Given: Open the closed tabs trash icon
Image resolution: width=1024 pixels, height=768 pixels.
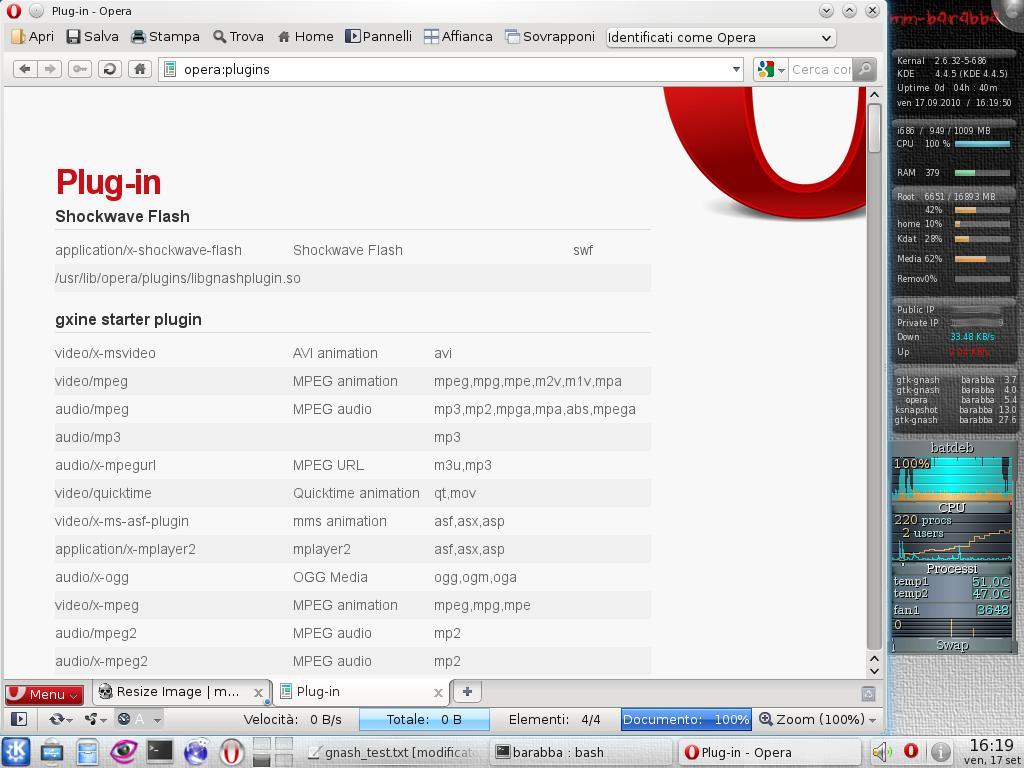Looking at the screenshot, I should pyautogui.click(x=868, y=692).
